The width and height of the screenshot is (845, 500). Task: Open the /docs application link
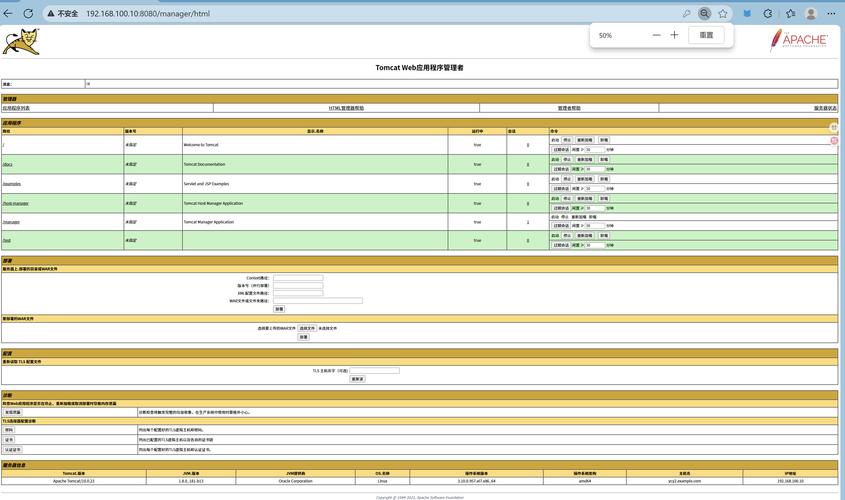tap(7, 164)
